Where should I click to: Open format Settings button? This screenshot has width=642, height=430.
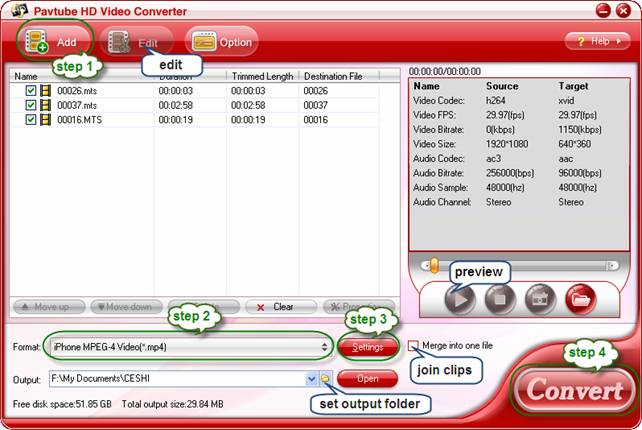[368, 347]
